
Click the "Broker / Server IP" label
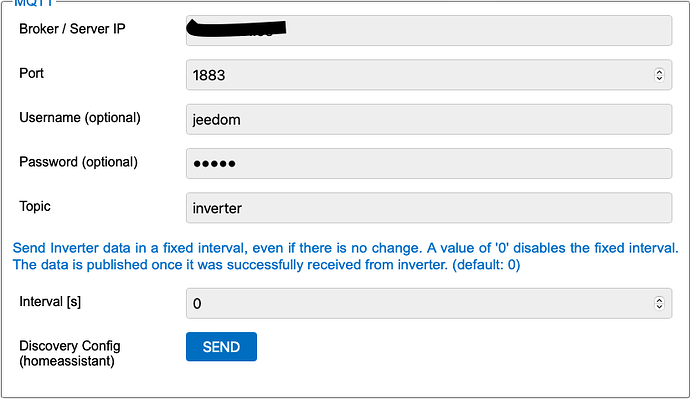coord(72,29)
